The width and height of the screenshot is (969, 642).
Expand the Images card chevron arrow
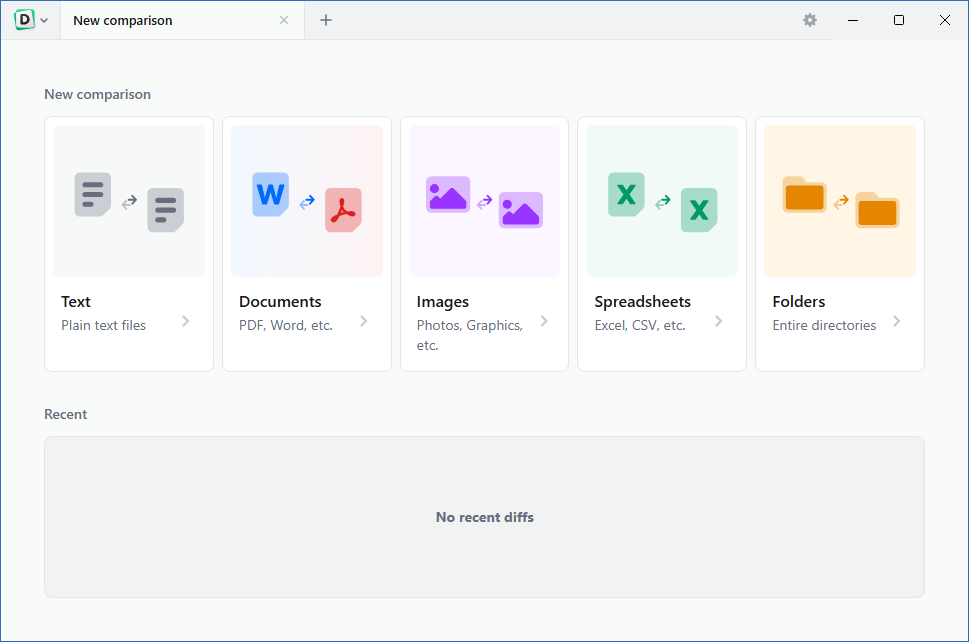point(544,321)
